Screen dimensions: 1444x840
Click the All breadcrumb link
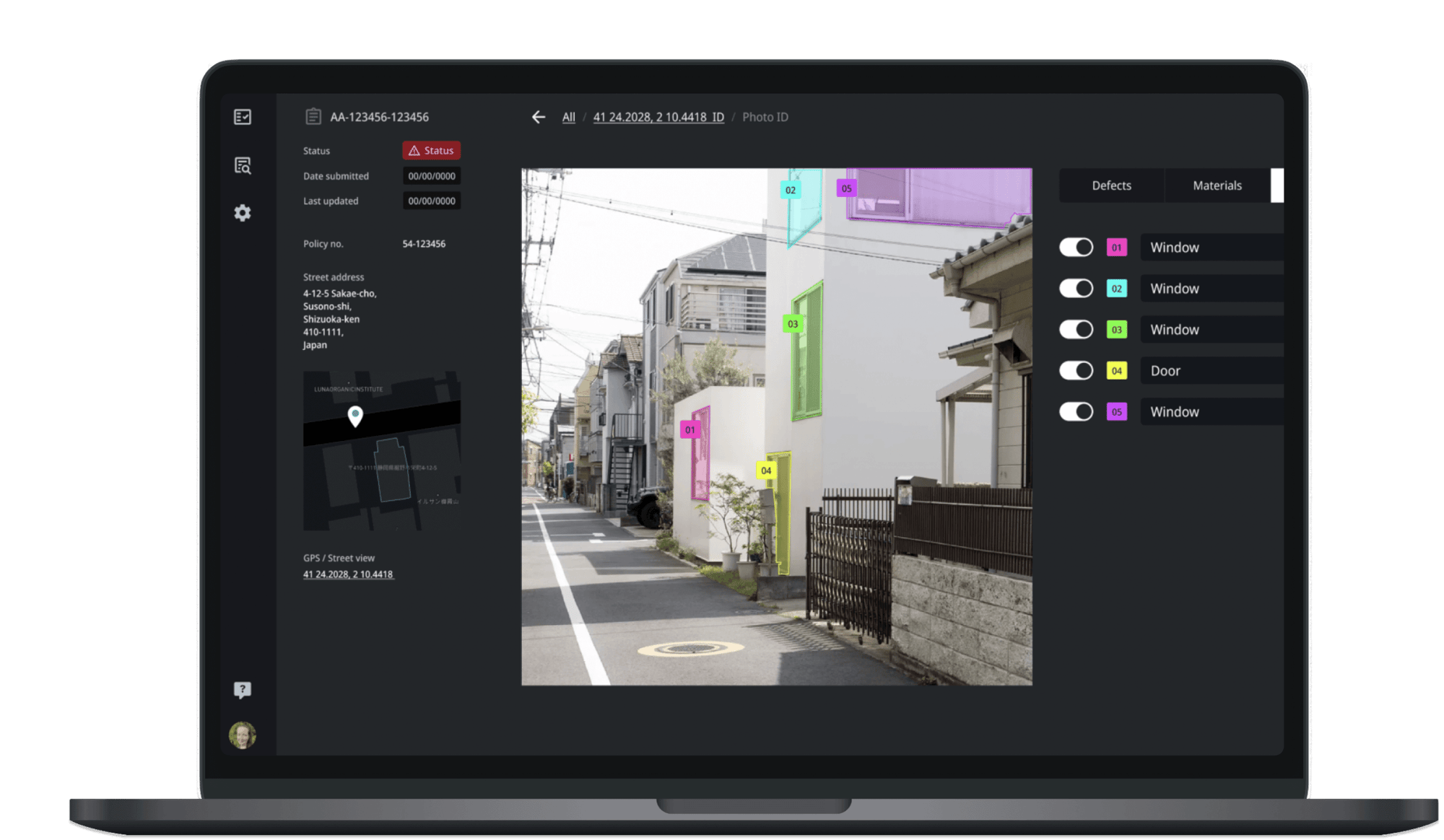click(x=569, y=117)
